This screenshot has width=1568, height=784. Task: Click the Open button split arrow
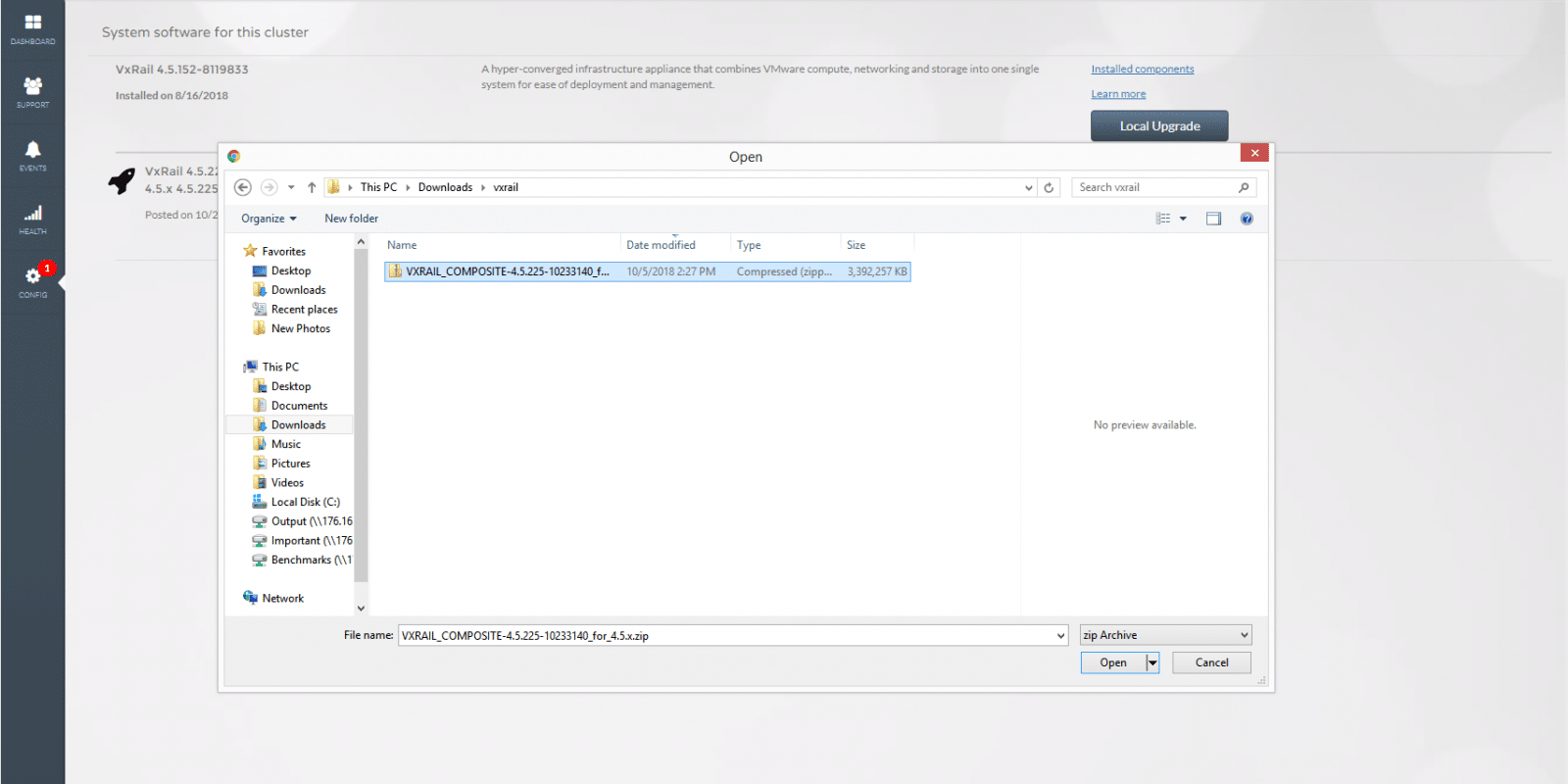(x=1152, y=662)
